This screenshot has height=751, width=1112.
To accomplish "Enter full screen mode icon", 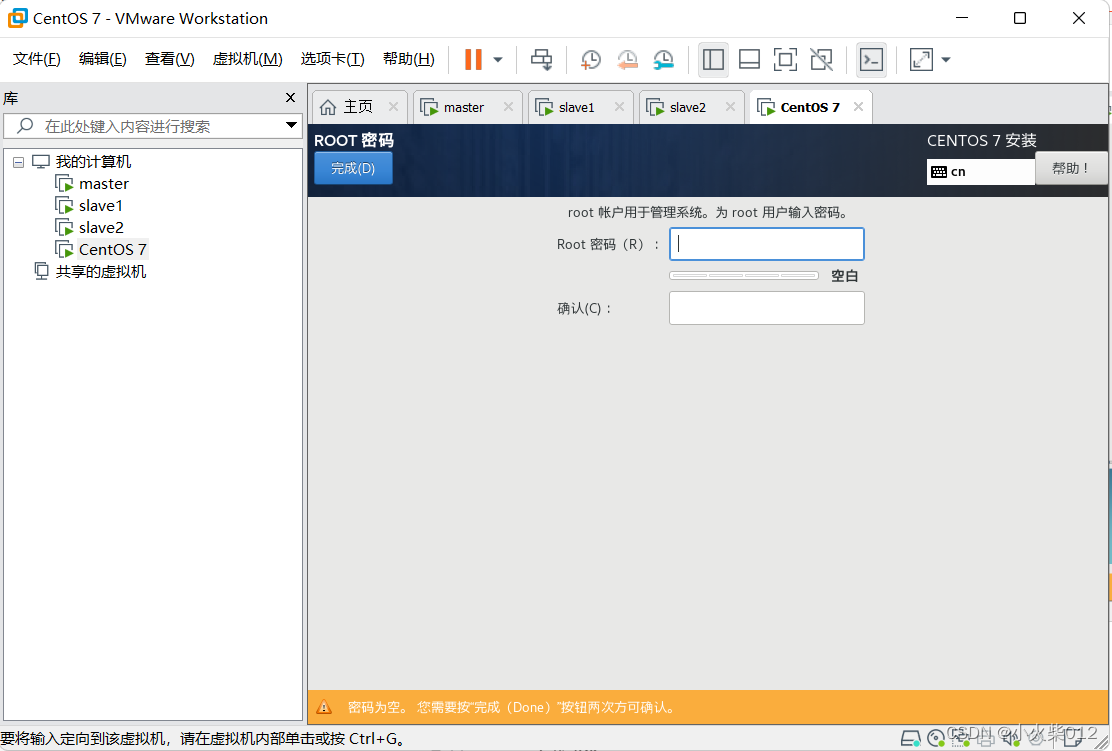I will (785, 60).
